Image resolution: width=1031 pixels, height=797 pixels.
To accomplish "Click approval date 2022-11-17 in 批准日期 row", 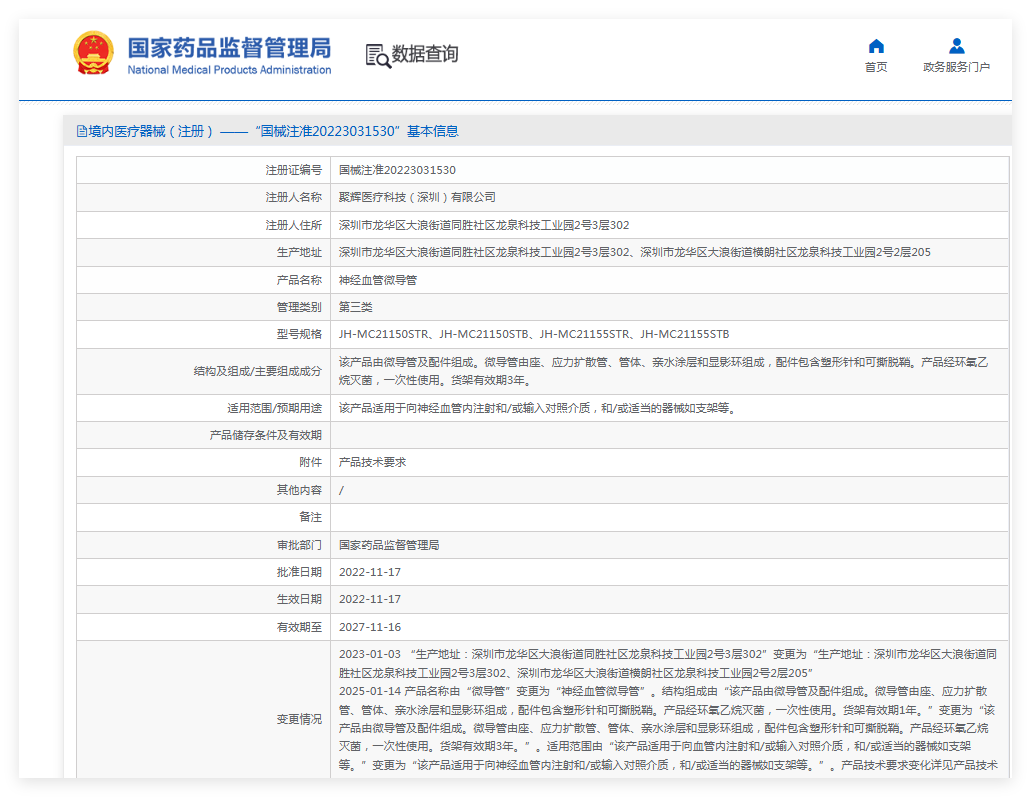I will 370,572.
